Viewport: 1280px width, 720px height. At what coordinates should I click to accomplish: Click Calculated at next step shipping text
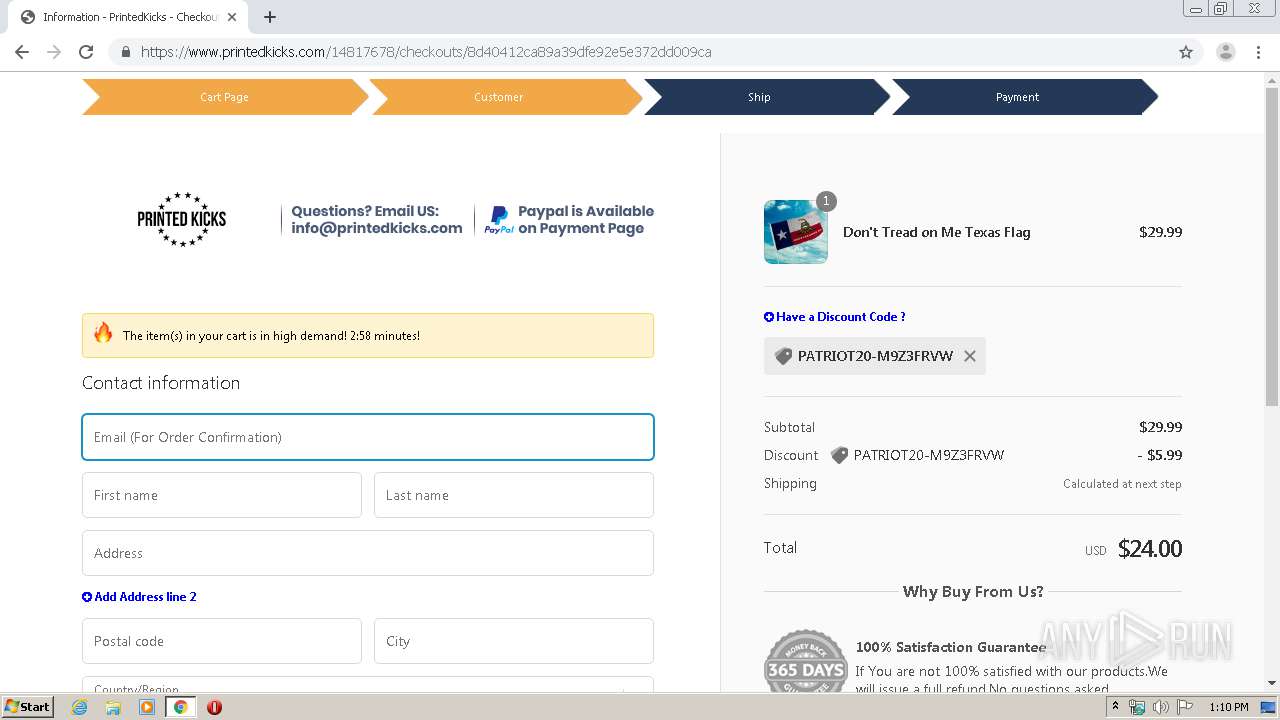point(1122,484)
